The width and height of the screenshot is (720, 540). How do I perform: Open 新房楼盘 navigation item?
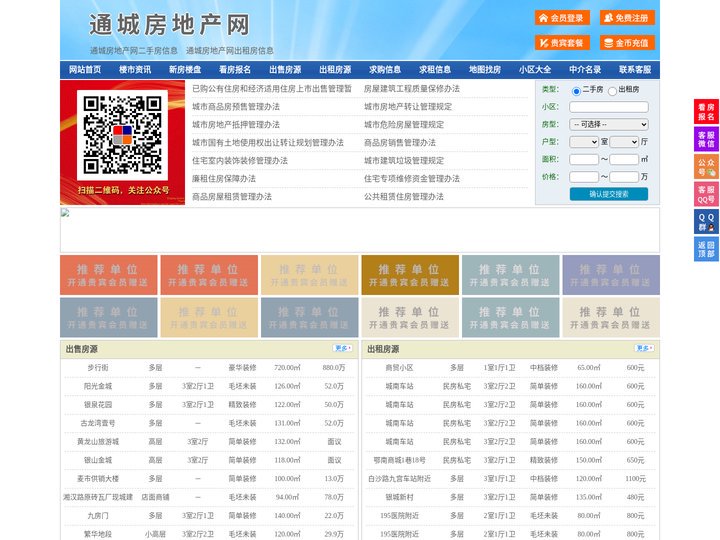click(185, 70)
